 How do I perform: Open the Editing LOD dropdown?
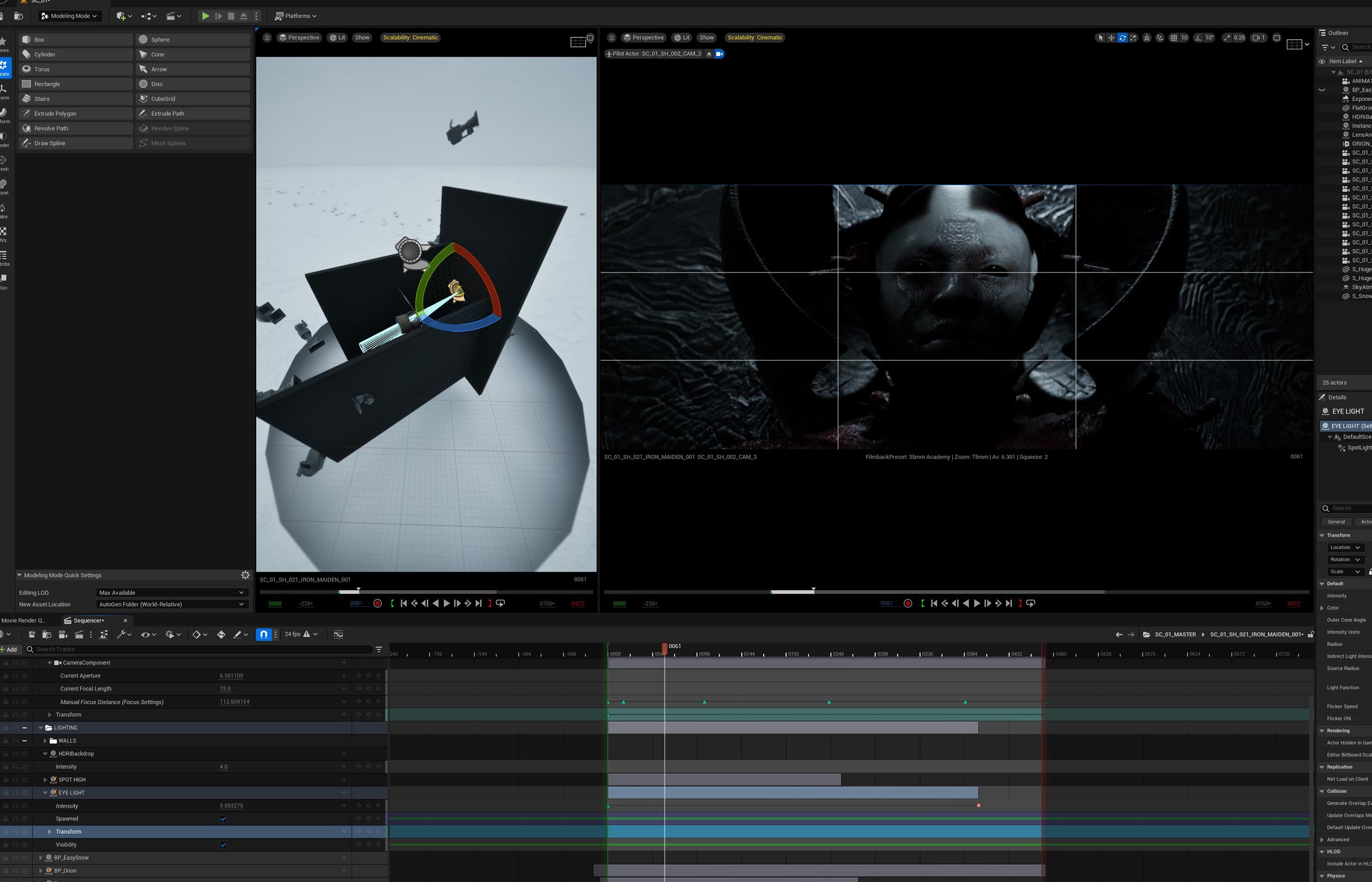tap(171, 592)
